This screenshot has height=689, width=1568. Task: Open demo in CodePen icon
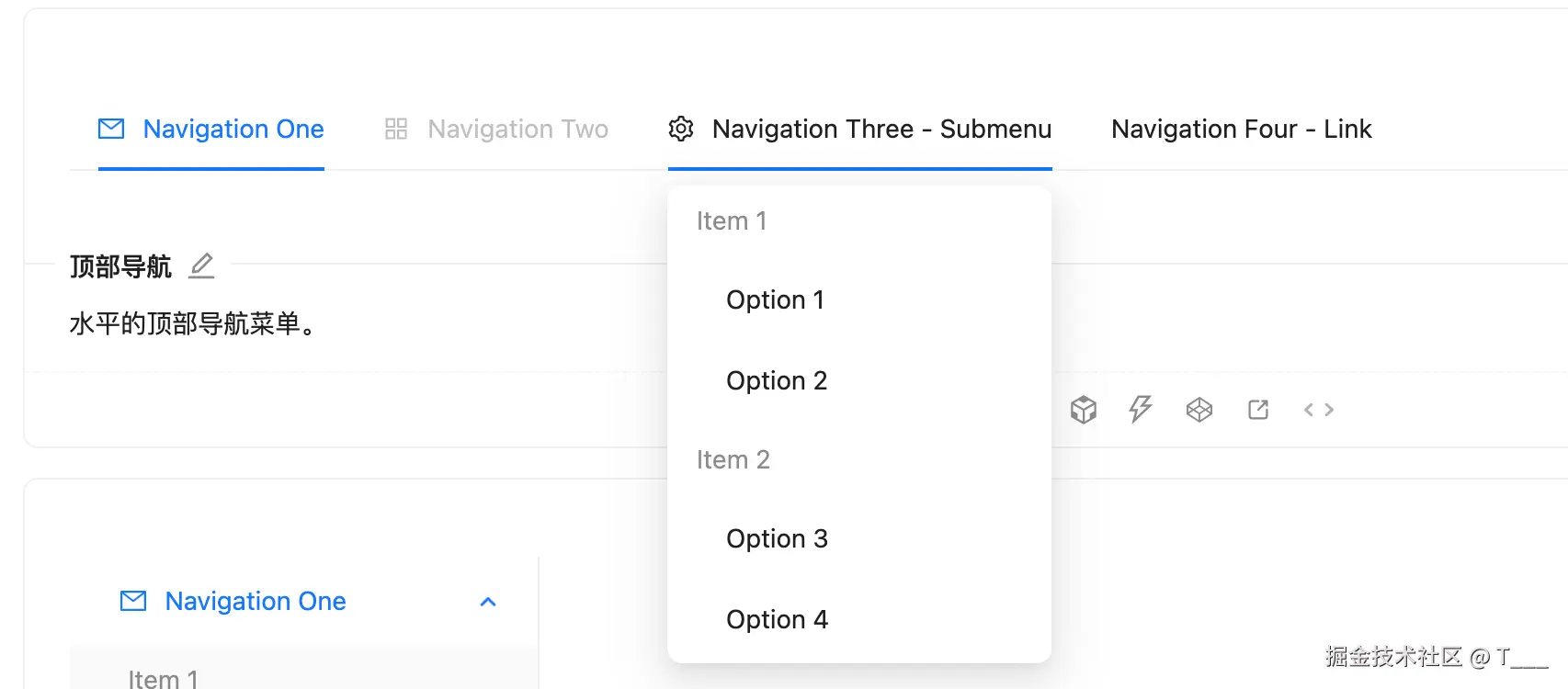(x=1199, y=410)
